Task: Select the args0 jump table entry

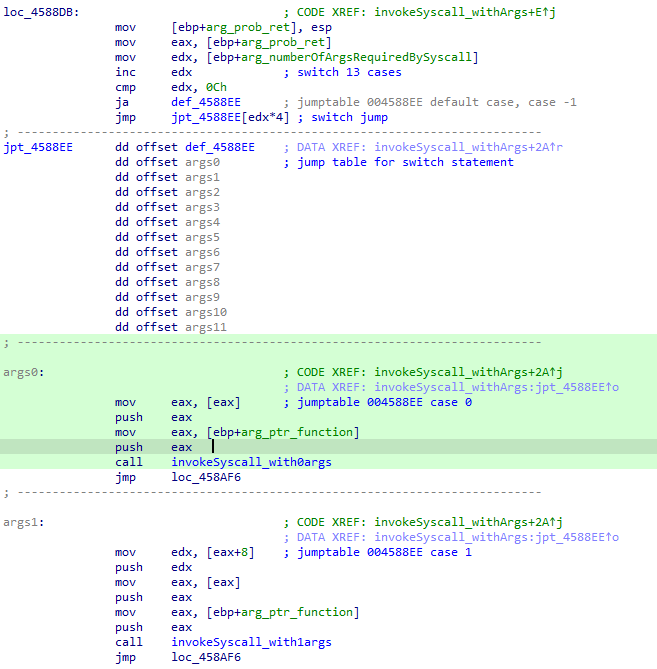Action: pyautogui.click(x=202, y=162)
